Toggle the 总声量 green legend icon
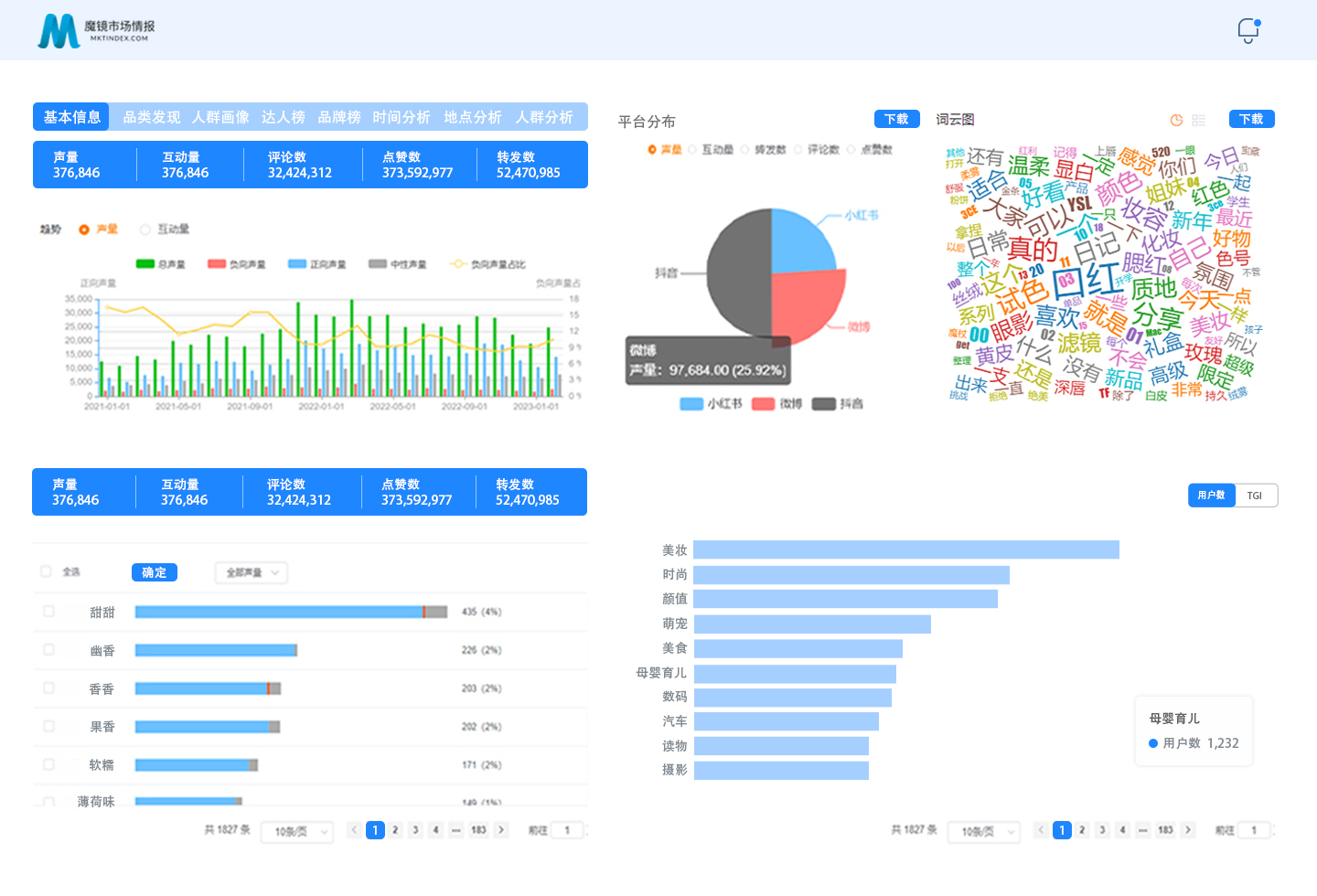This screenshot has width=1317, height=896. [x=145, y=264]
